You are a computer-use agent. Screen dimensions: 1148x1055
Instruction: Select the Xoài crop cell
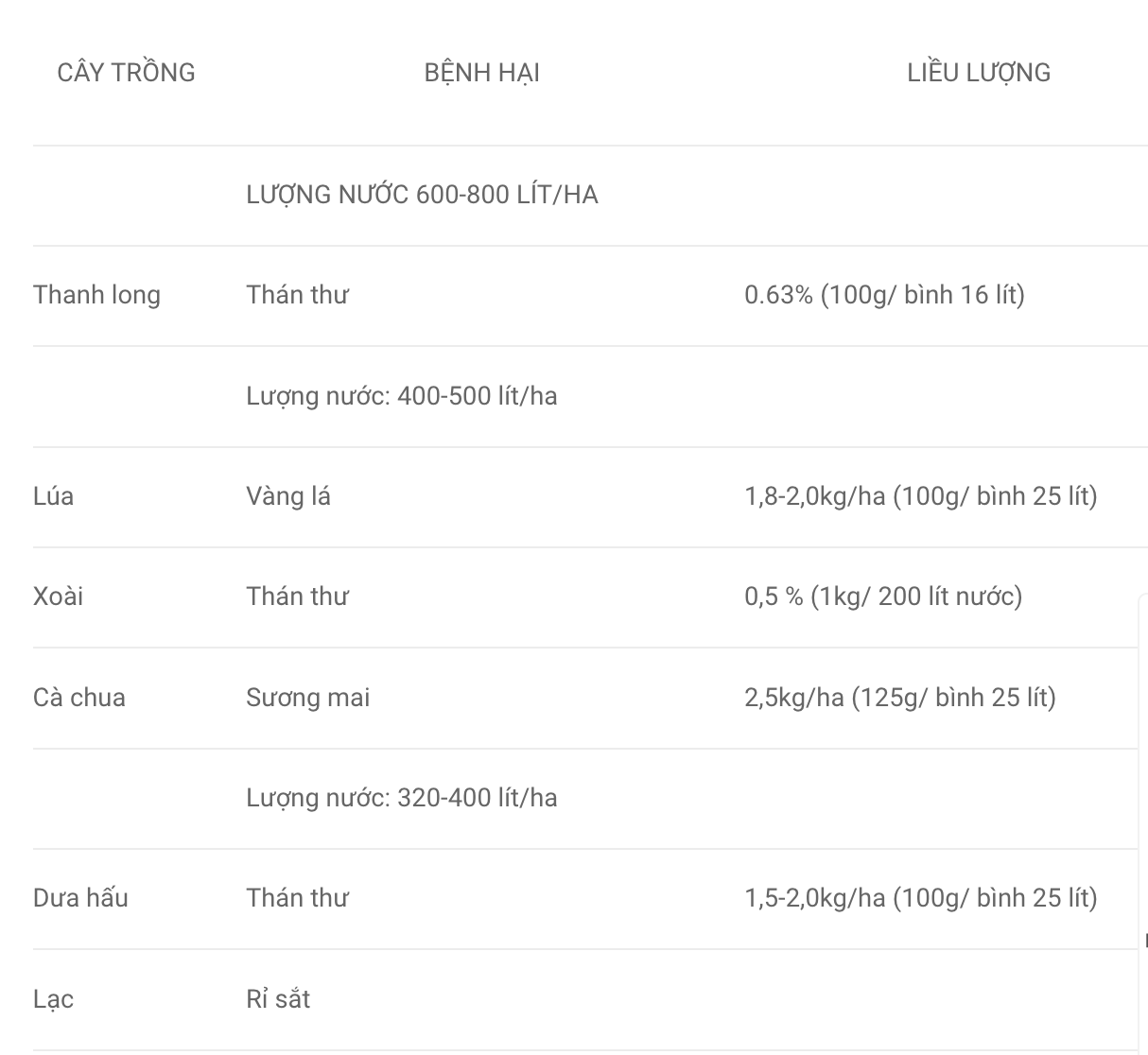click(x=58, y=597)
